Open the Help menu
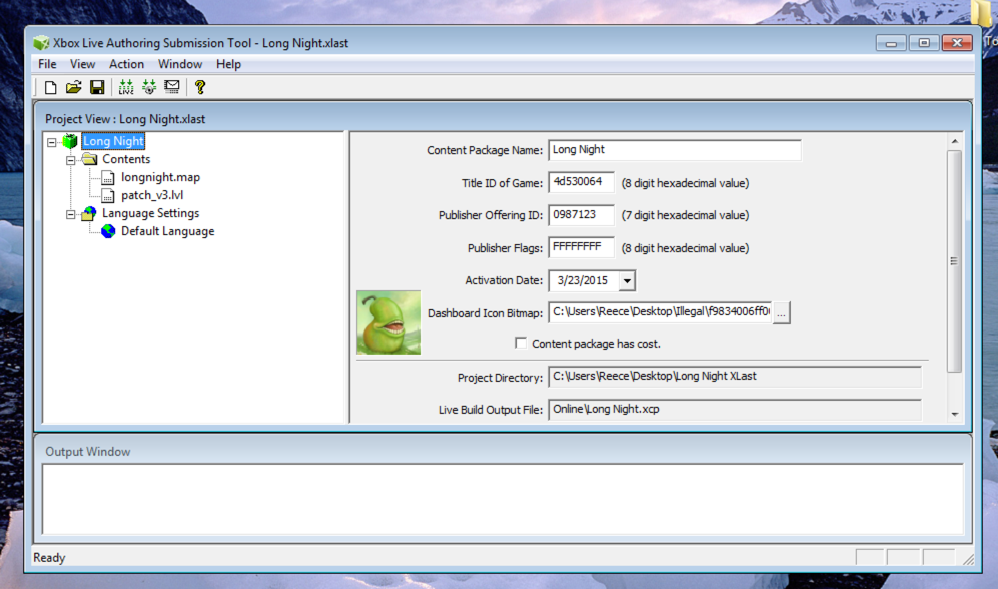This screenshot has width=998, height=589. click(228, 64)
